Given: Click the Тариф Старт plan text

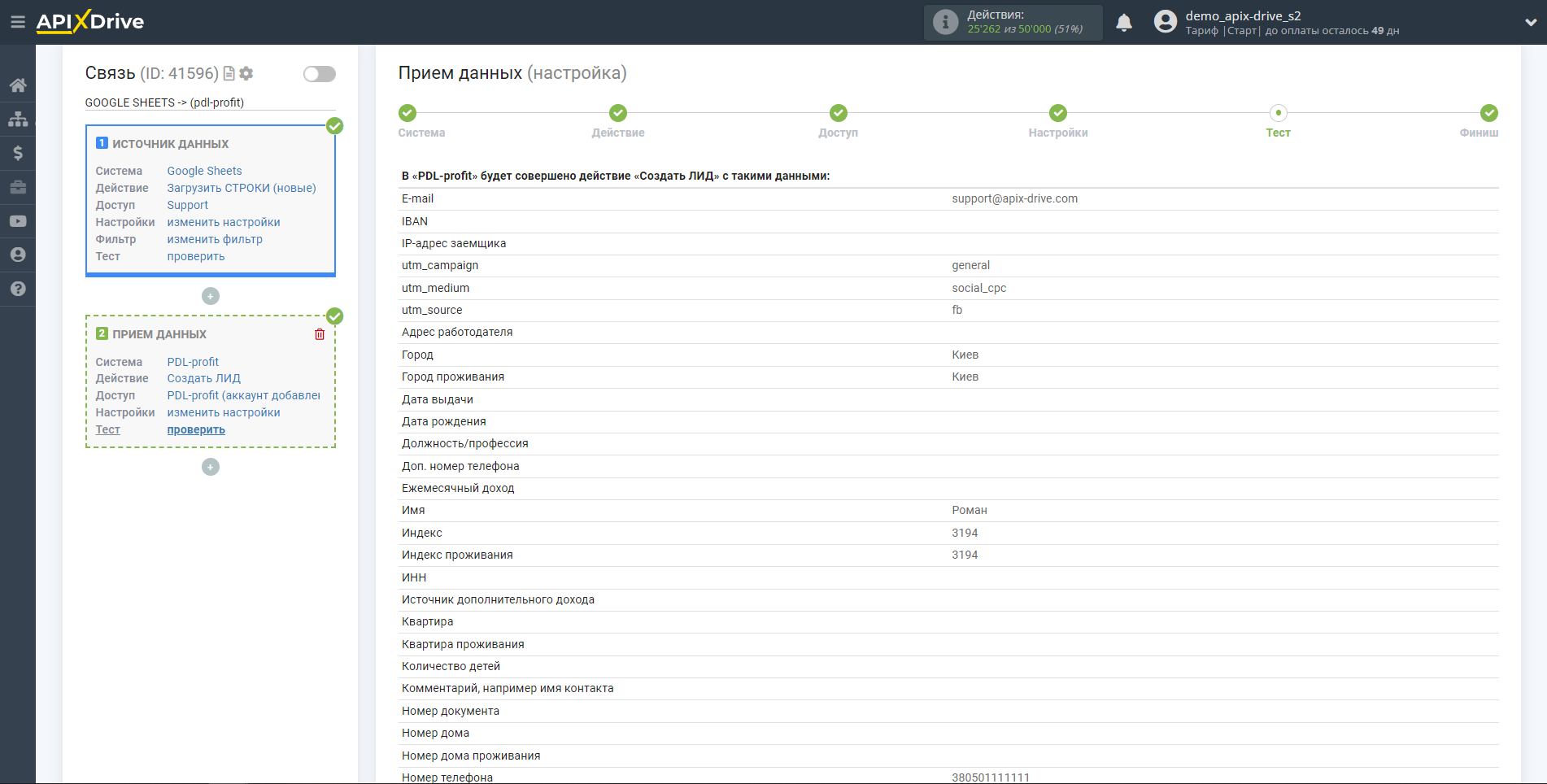Looking at the screenshot, I should click(1222, 31).
